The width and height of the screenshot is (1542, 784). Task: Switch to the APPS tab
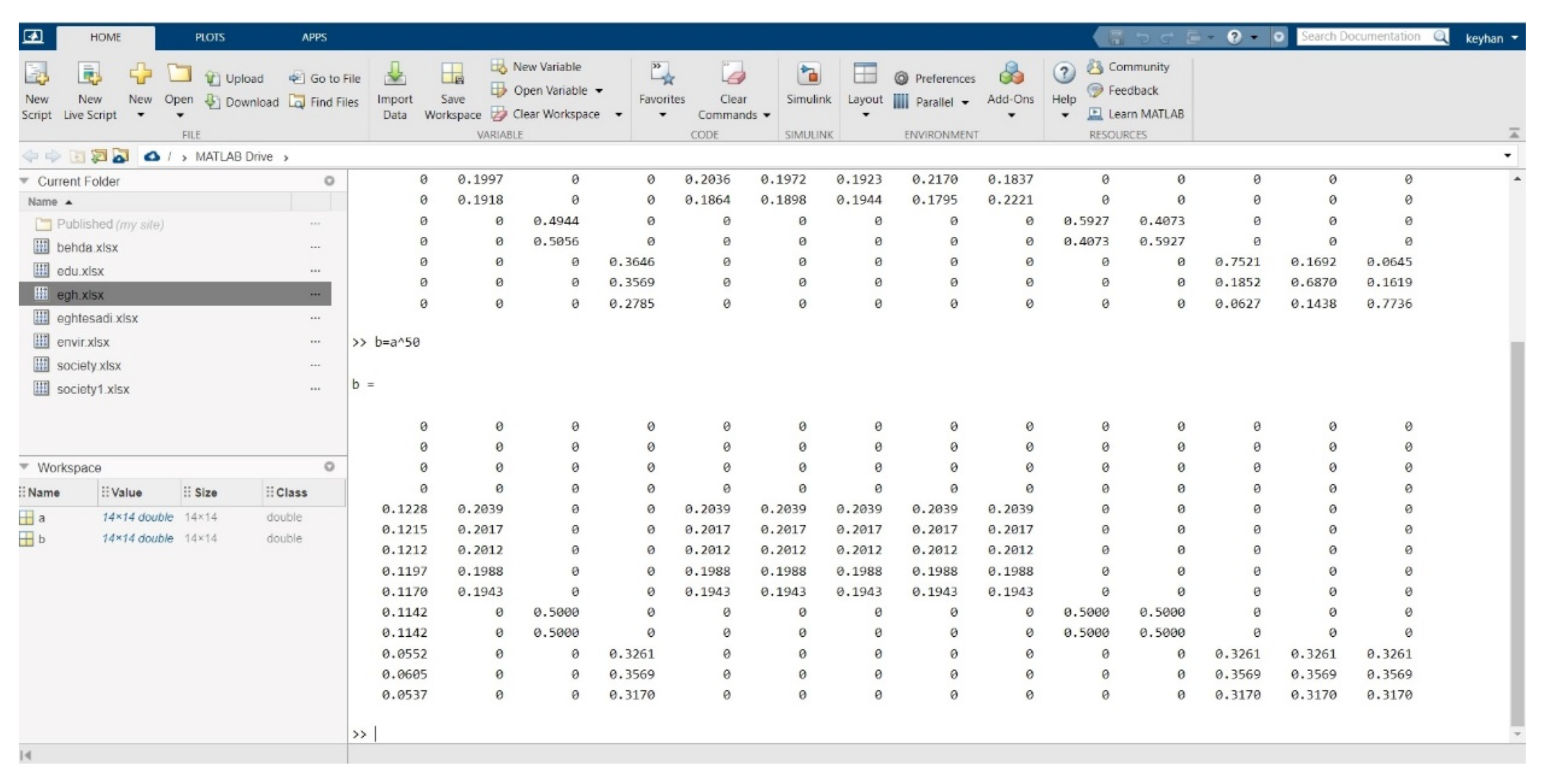pyautogui.click(x=314, y=37)
